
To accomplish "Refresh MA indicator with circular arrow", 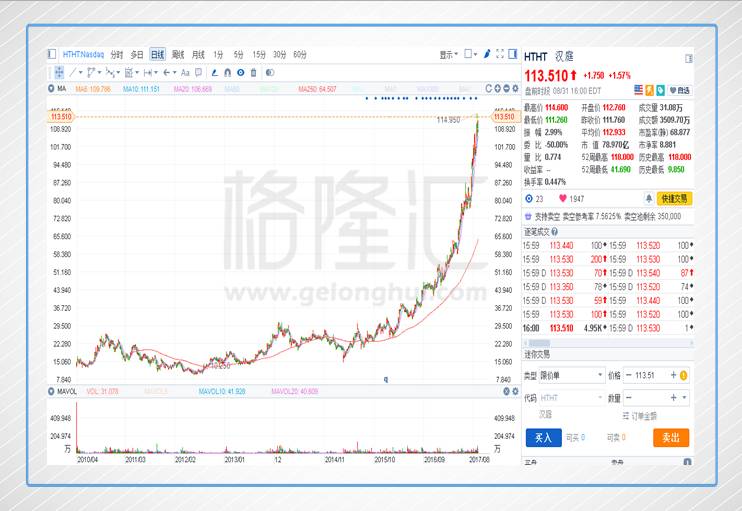I will point(489,88).
